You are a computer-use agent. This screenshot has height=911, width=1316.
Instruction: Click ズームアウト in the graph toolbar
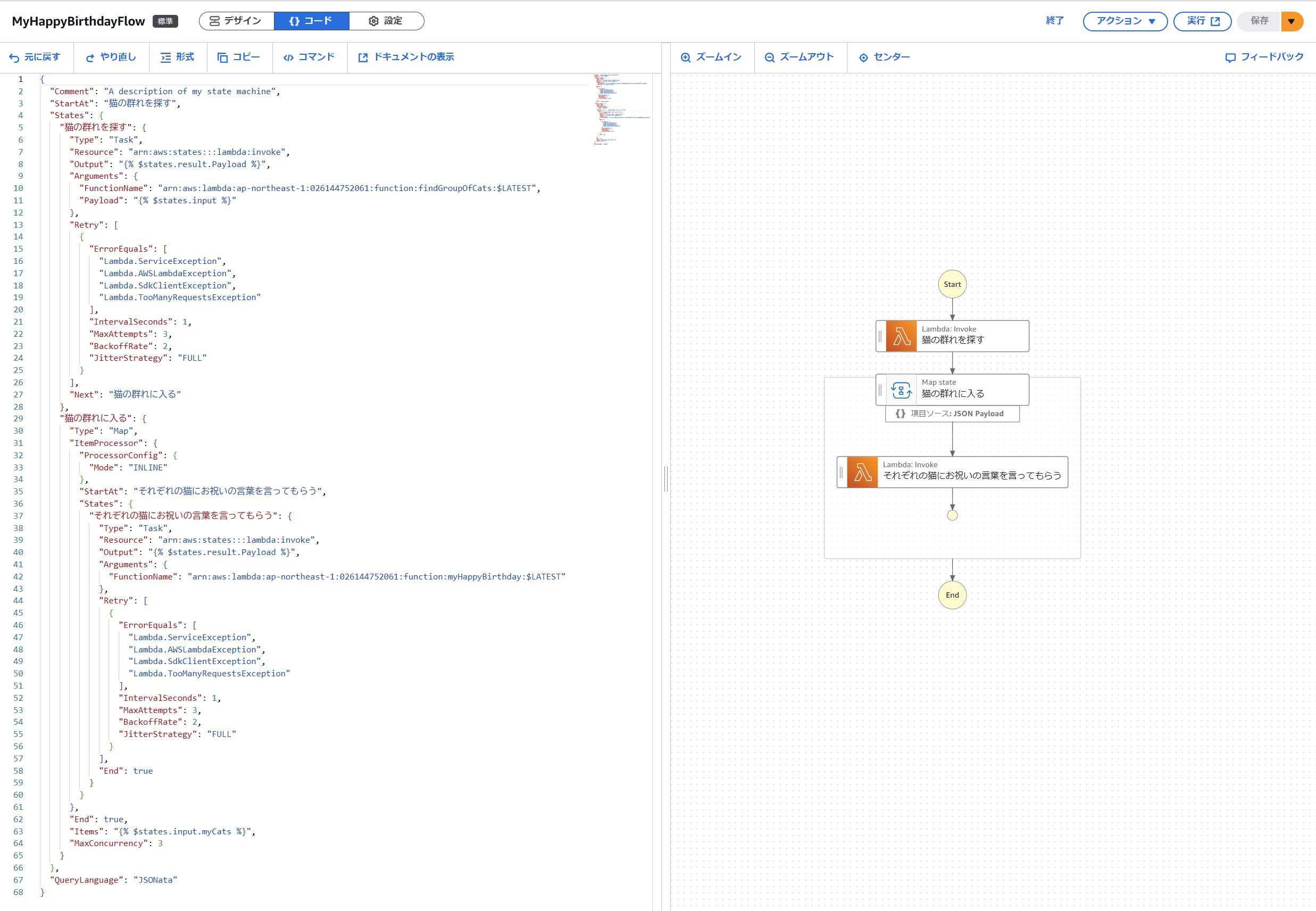(x=799, y=57)
